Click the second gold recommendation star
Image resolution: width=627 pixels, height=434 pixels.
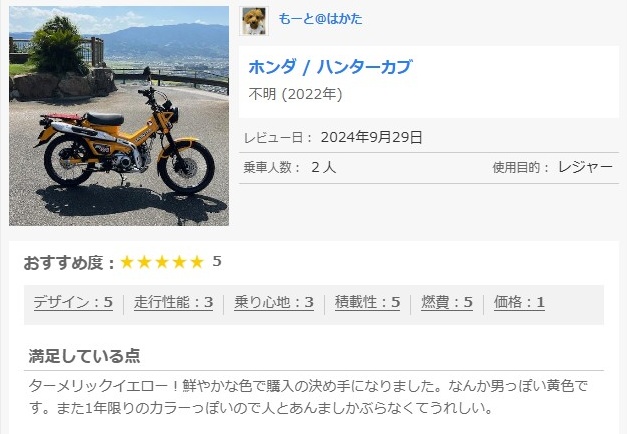(x=144, y=262)
